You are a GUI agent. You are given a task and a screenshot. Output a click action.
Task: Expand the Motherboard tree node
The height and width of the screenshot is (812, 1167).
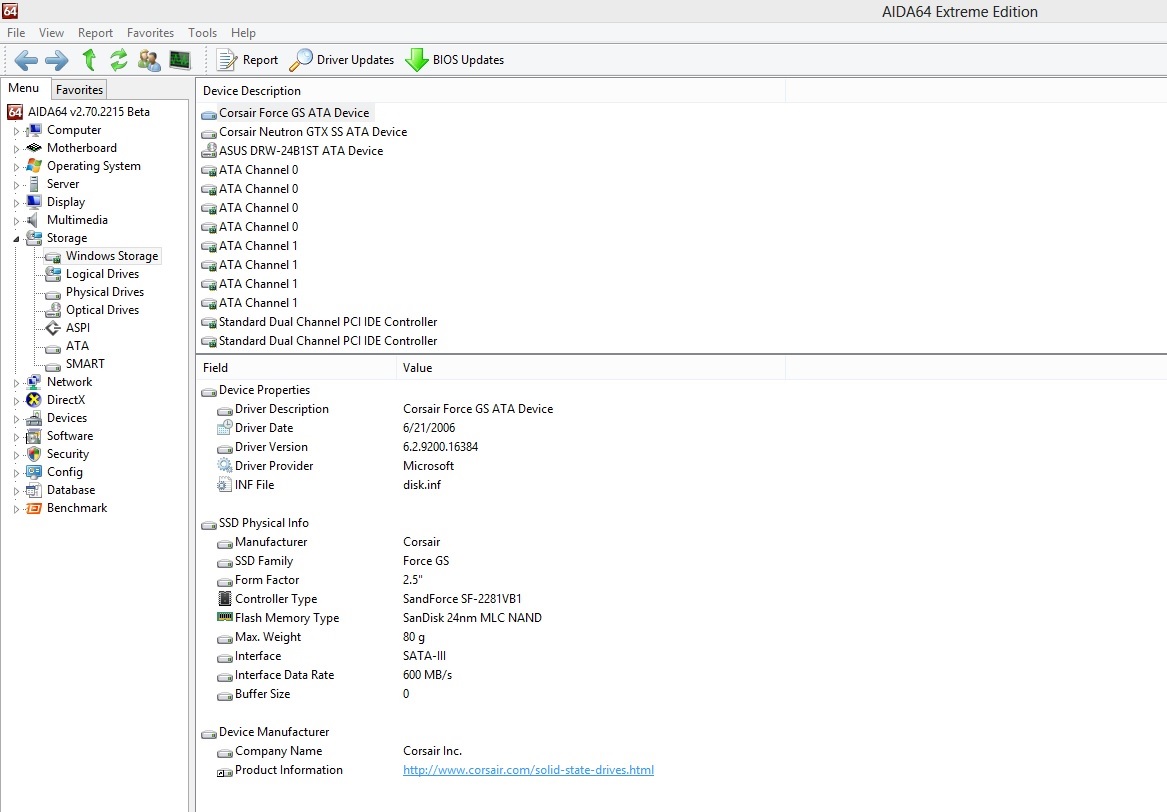click(16, 149)
